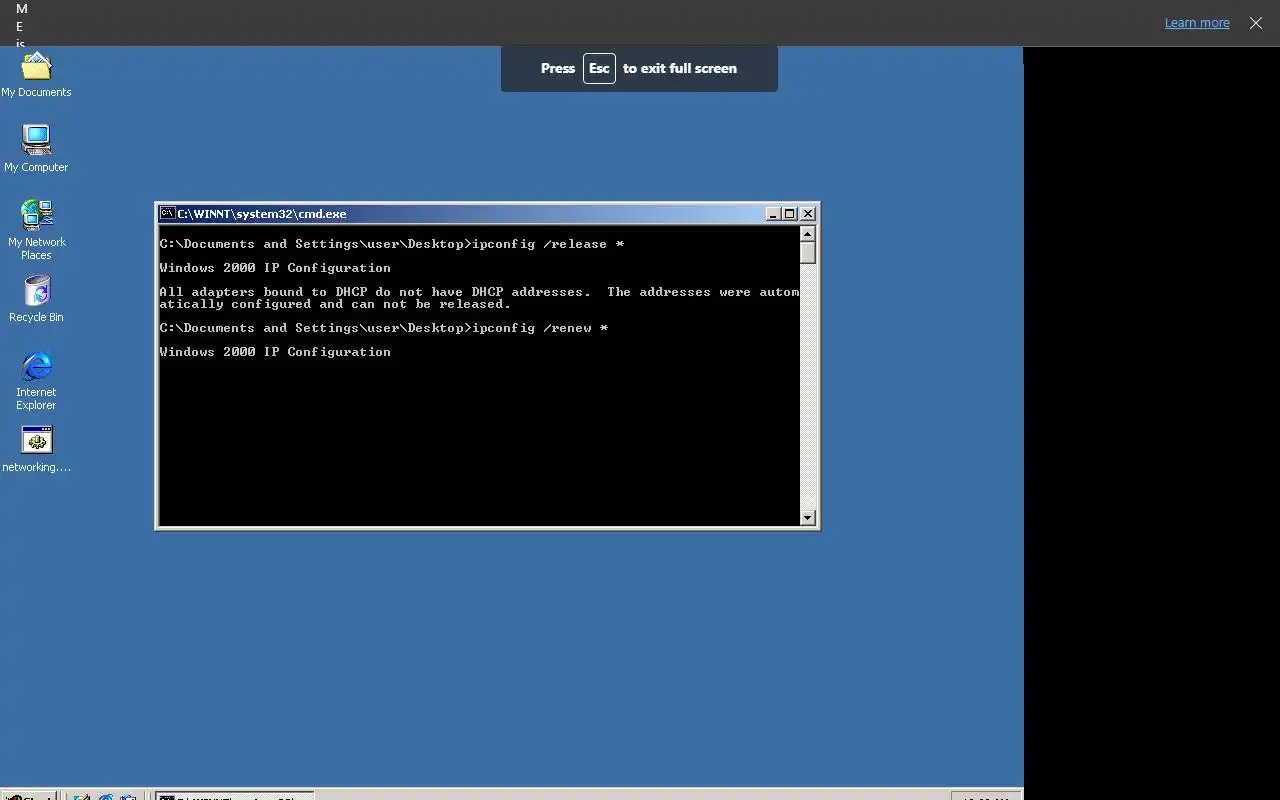This screenshot has height=800, width=1280.
Task: Click the 'ipconfig /release *' command line
Action: (392, 244)
